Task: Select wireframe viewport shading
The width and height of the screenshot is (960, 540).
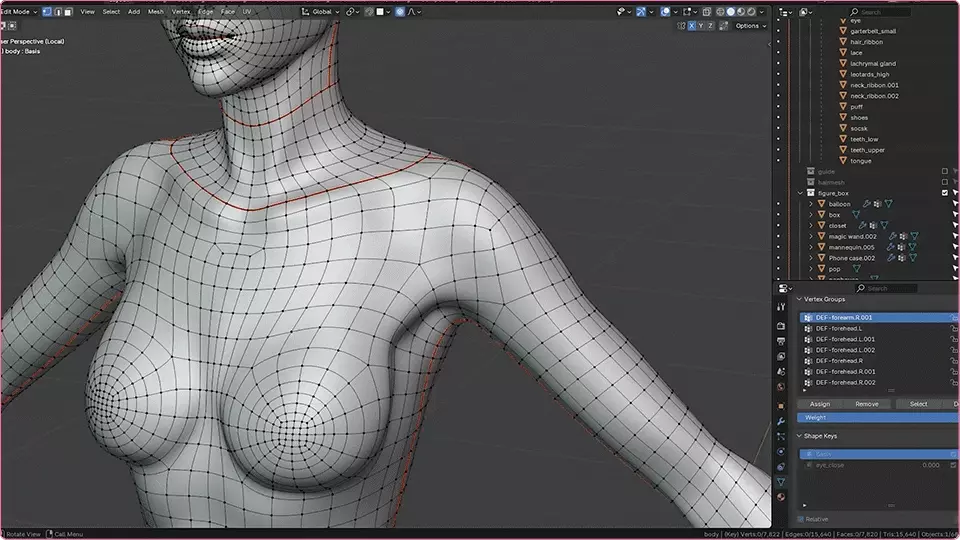Action: 721,12
